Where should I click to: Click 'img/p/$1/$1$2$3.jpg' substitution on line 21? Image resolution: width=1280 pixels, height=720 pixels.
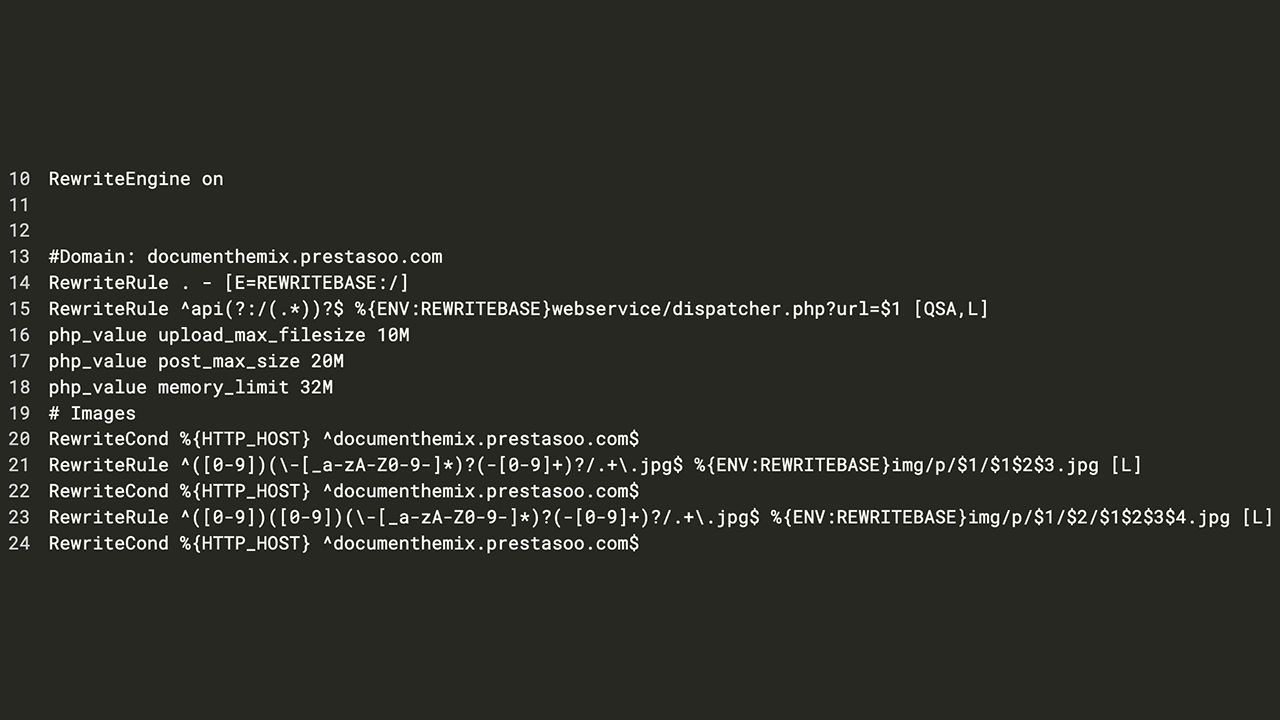coord(995,465)
